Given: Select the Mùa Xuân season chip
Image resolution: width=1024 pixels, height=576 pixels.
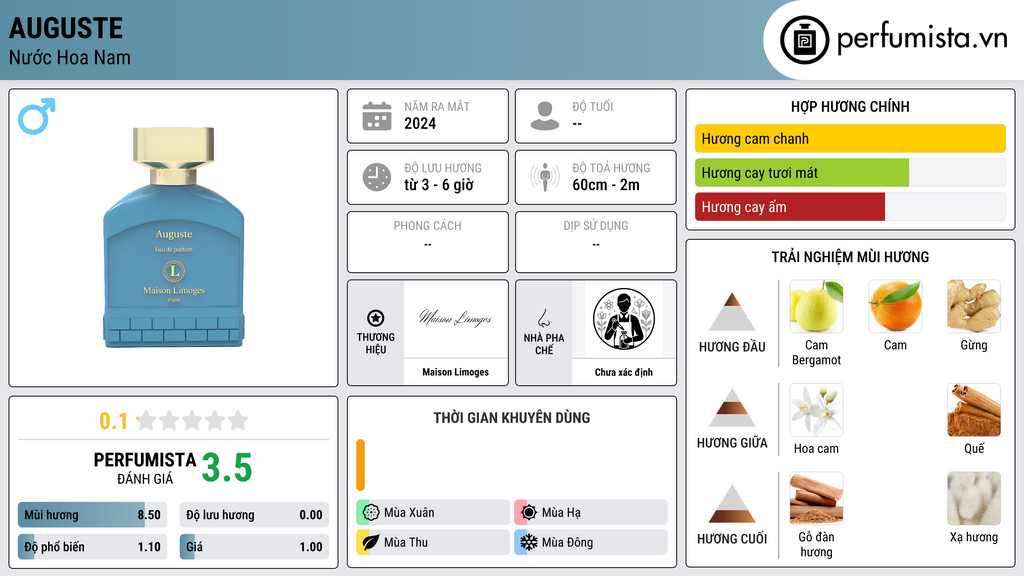Looking at the screenshot, I should [x=433, y=513].
